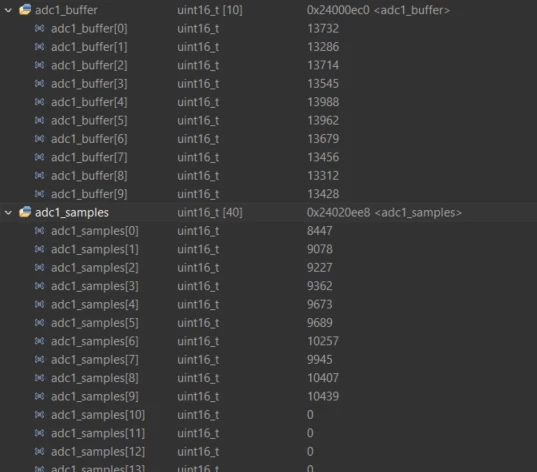Click variable icon beside adc1_samples[0]
537x472 pixels.
coord(39,231)
